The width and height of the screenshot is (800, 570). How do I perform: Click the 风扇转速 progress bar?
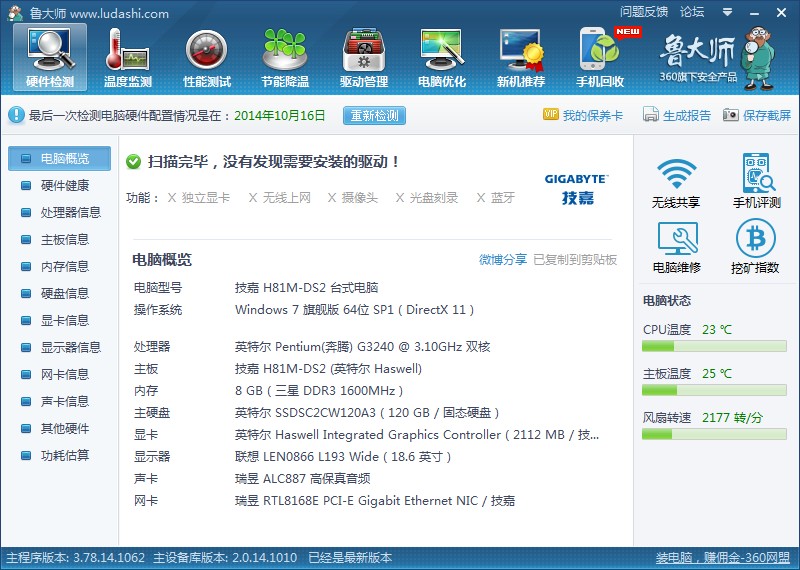point(714,434)
